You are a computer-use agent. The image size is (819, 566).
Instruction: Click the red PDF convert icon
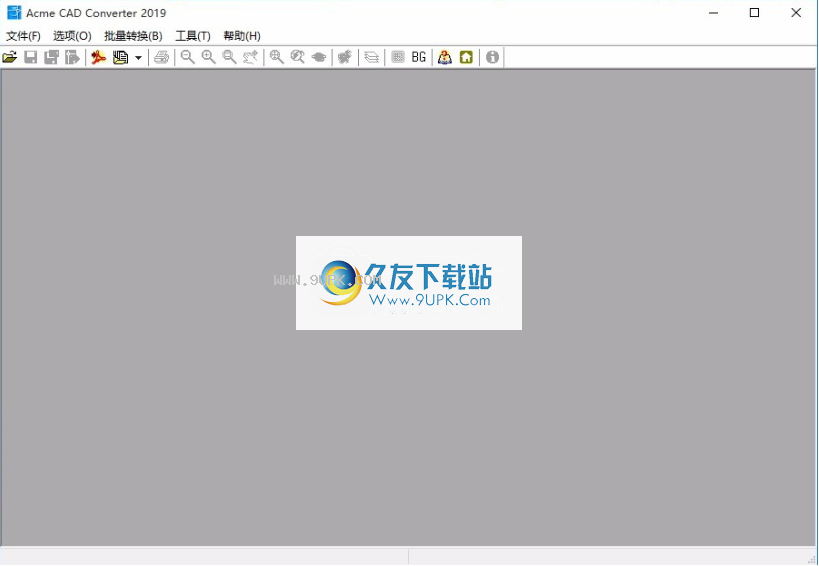coord(98,57)
